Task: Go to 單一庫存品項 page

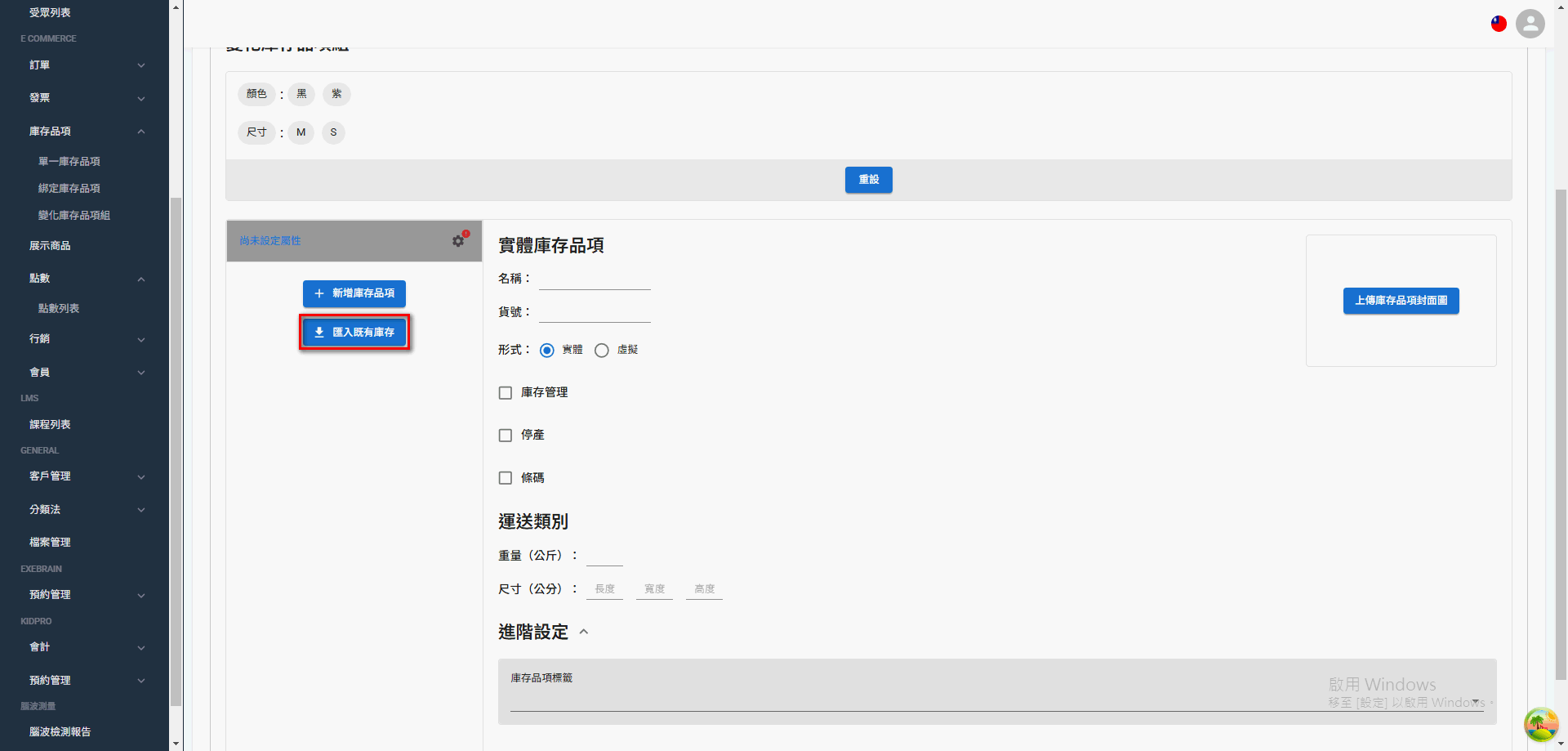Action: tap(69, 162)
